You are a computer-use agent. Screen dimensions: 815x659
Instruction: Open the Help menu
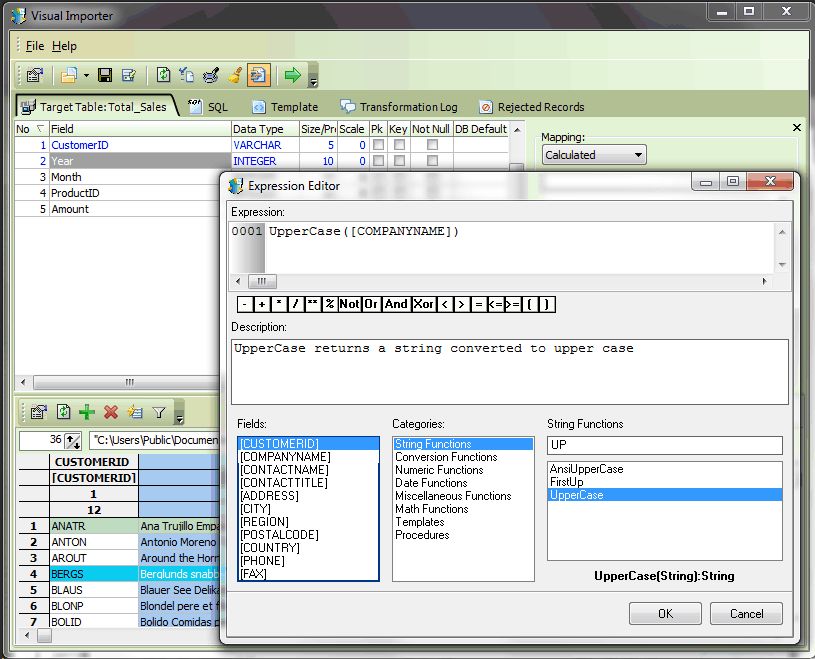[x=64, y=46]
